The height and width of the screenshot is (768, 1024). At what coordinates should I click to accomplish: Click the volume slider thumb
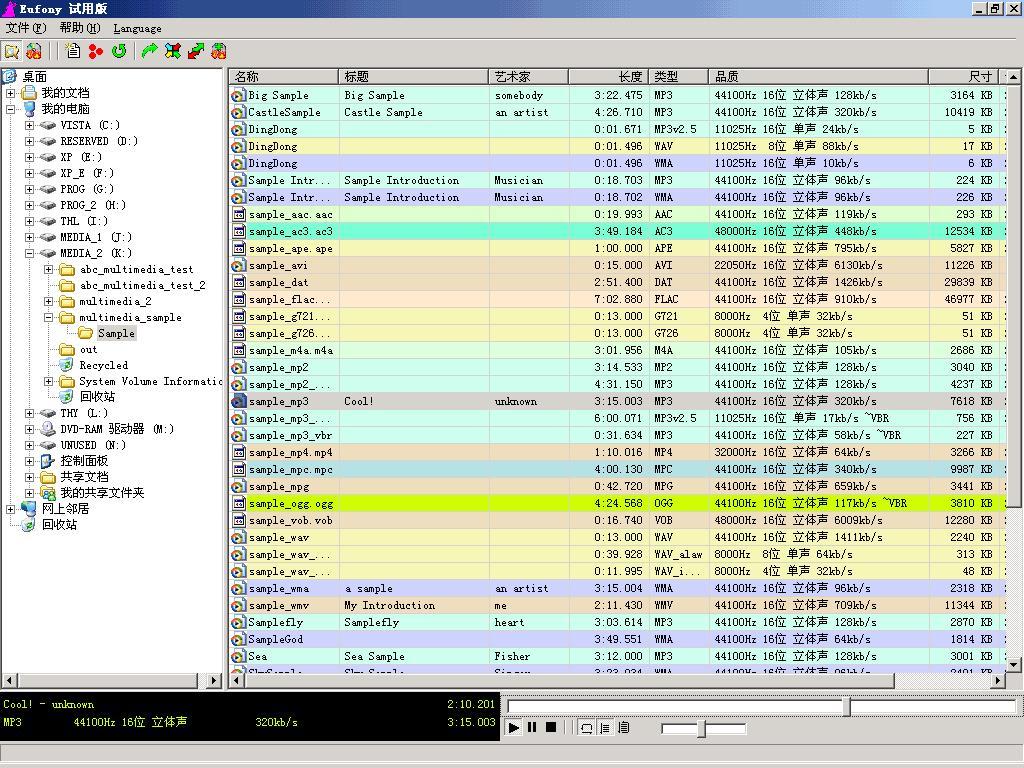[701, 728]
